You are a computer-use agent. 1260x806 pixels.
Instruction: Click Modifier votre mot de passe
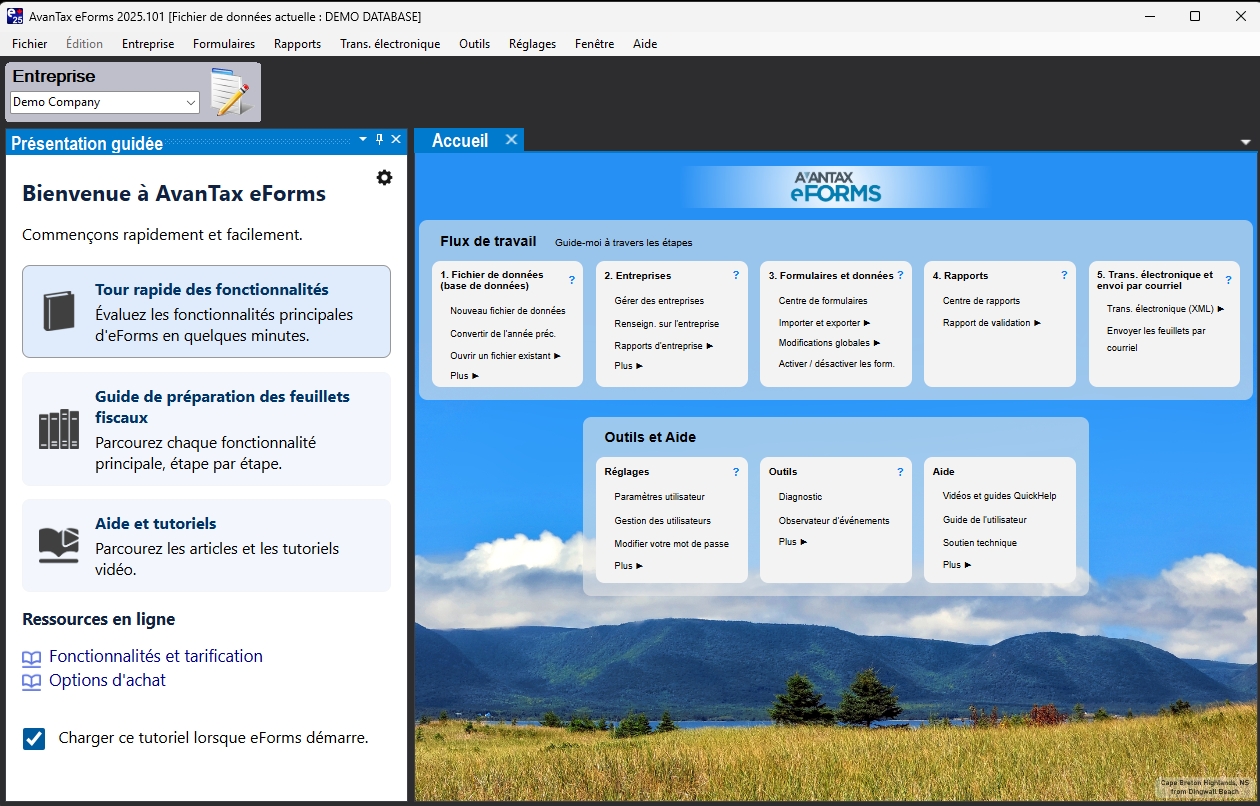(672, 544)
